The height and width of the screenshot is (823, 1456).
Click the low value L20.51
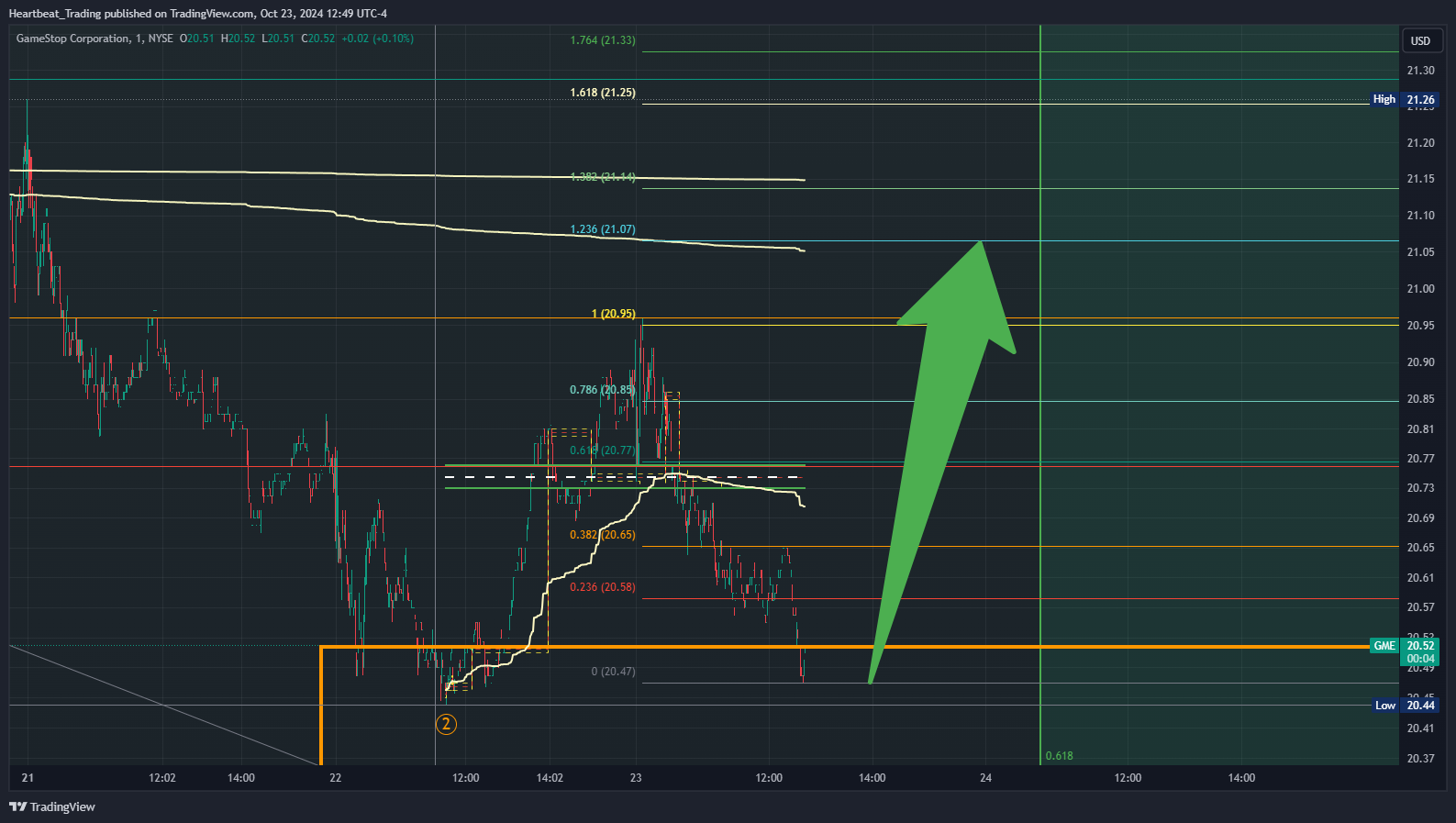pos(278,39)
